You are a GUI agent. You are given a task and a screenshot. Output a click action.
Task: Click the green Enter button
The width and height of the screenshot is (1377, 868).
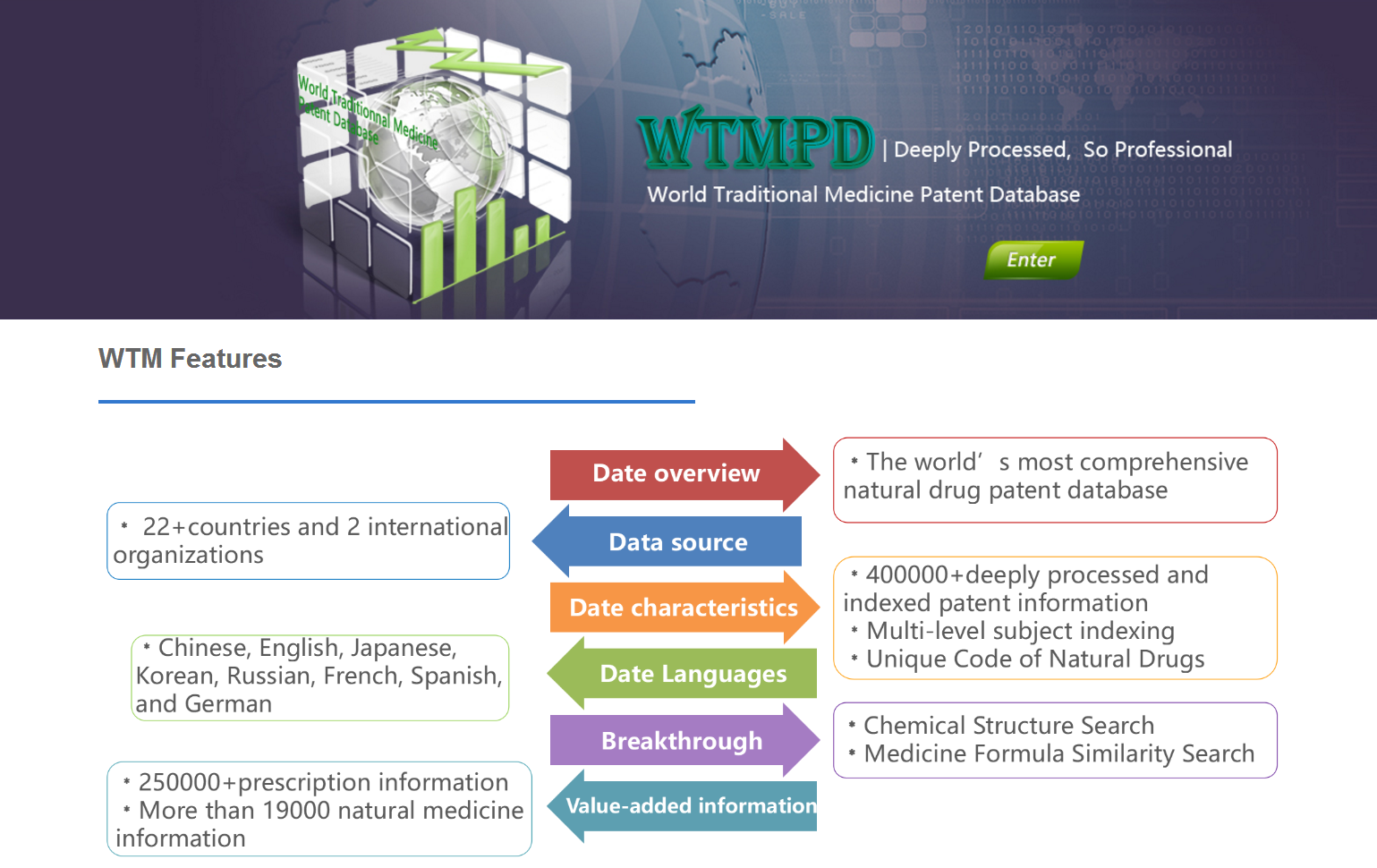pyautogui.click(x=1033, y=260)
